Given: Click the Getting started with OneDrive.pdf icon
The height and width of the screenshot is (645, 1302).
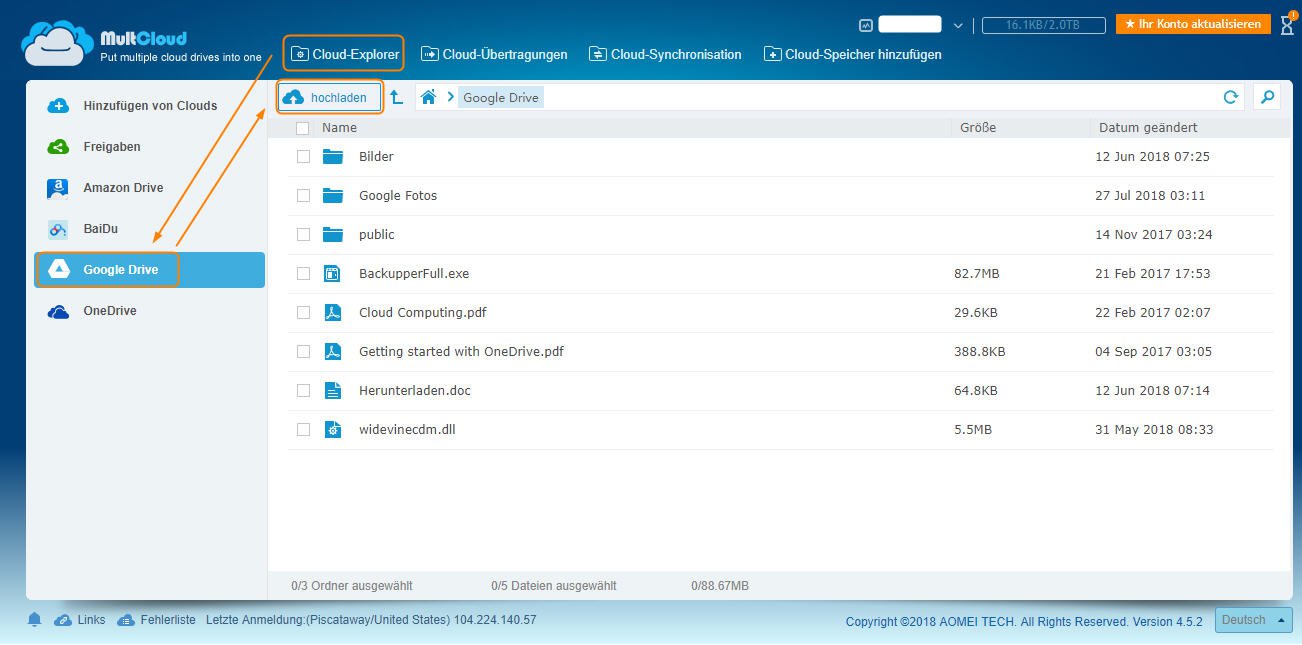Looking at the screenshot, I should [x=333, y=351].
